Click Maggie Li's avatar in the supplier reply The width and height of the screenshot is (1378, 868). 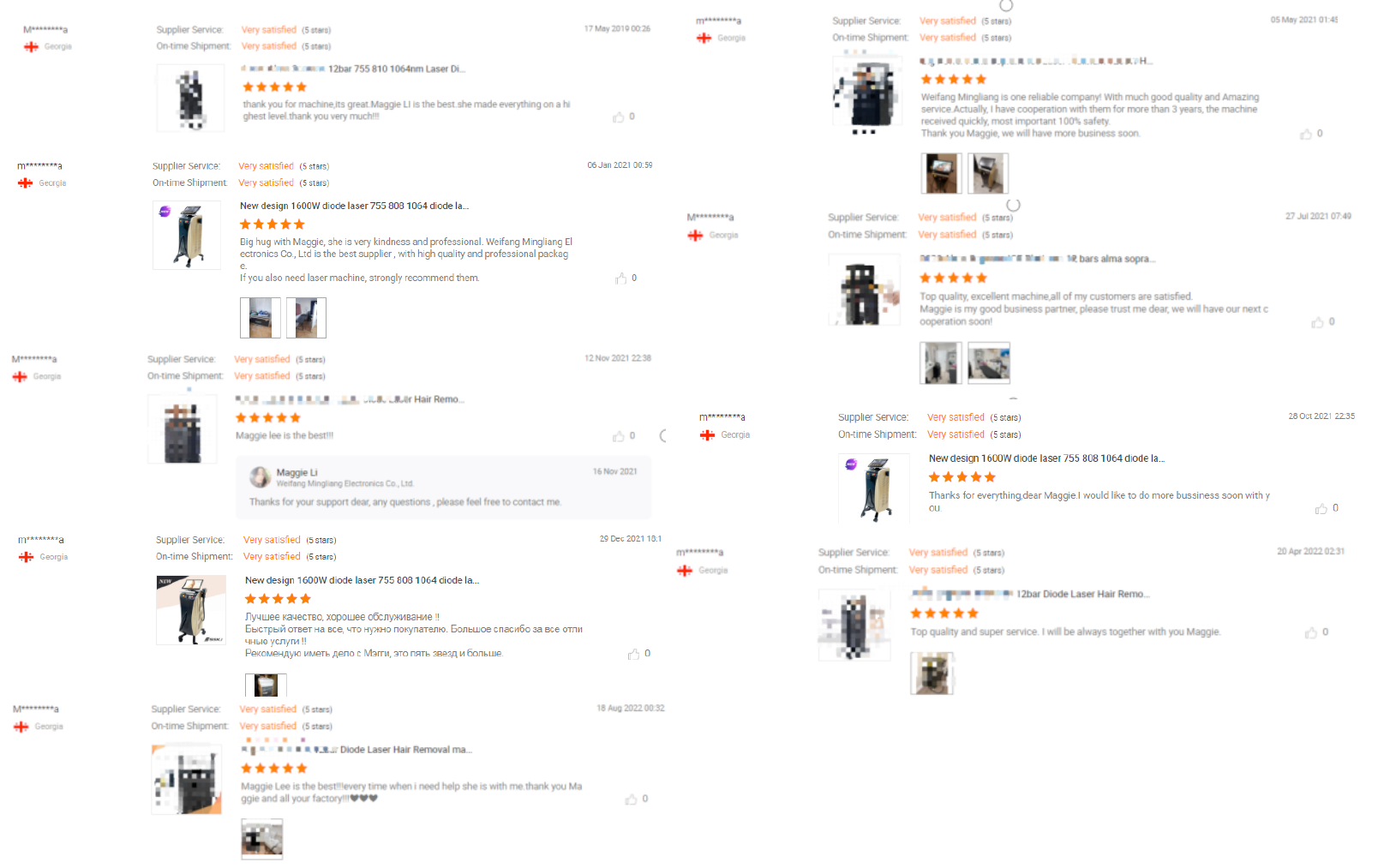261,477
